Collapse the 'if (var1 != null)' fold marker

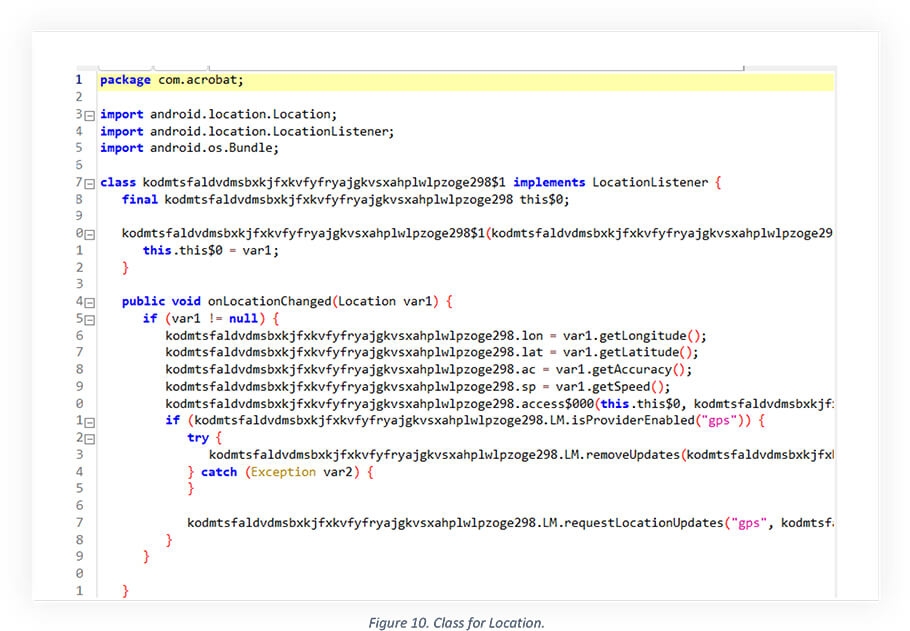89,320
